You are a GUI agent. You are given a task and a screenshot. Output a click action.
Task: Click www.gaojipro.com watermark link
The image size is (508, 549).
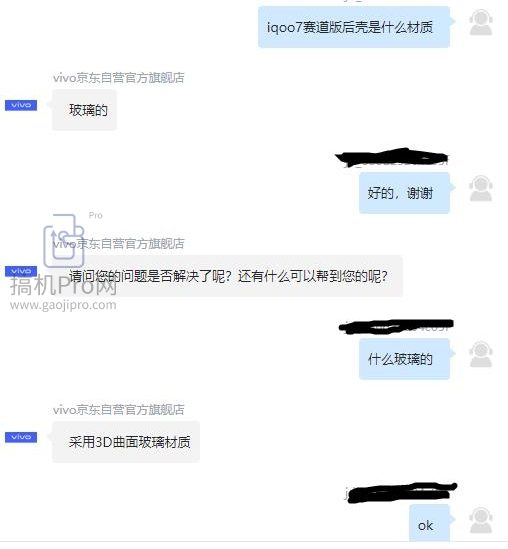(63, 305)
